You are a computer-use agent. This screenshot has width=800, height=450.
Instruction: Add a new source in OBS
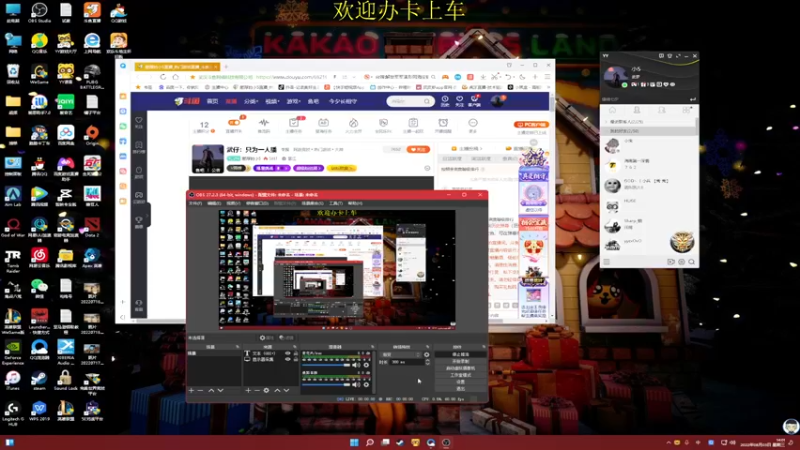click(248, 390)
